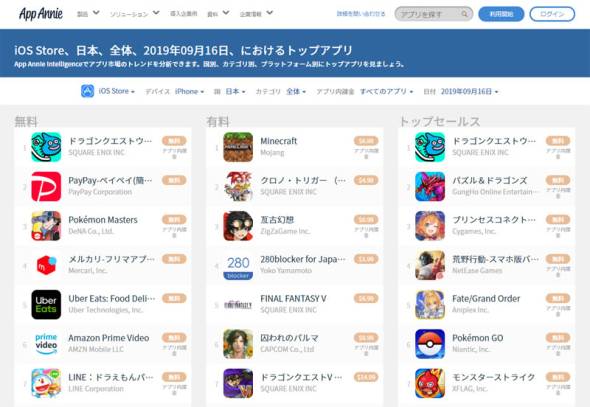Click the Mercari red box icon
590x407 pixels.
coord(46,265)
